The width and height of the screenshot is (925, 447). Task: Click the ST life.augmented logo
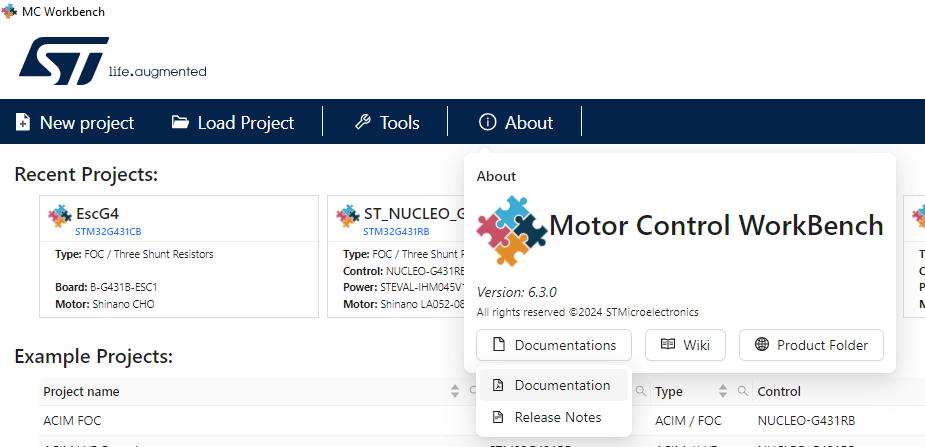112,61
